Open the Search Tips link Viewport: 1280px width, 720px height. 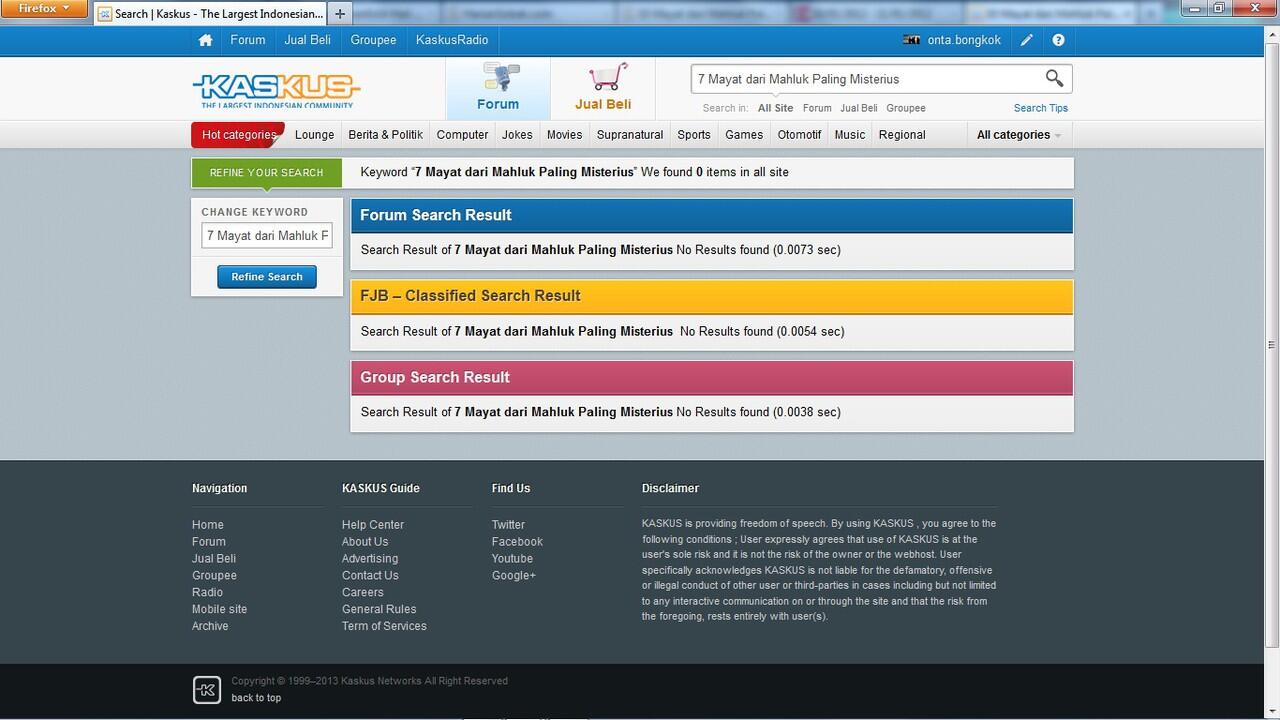point(1041,108)
